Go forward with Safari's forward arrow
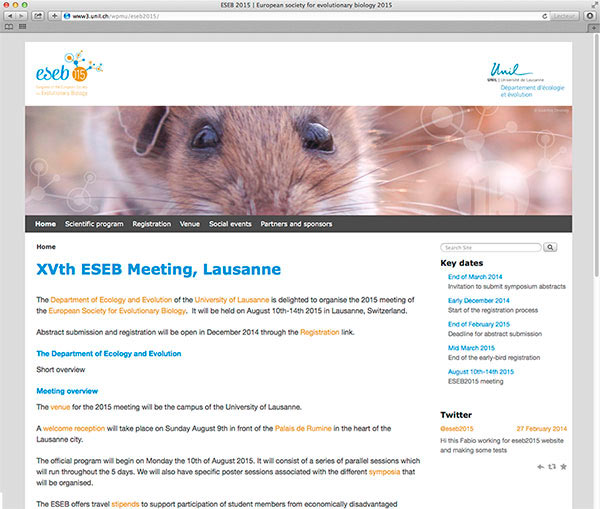This screenshot has width=600, height=509. [21, 16]
